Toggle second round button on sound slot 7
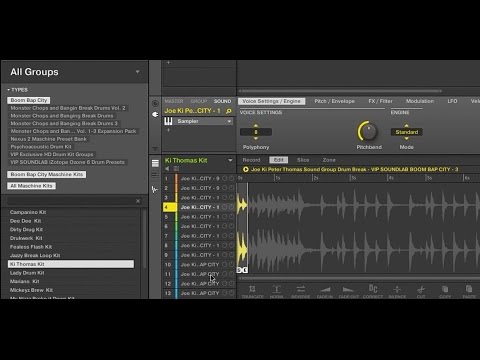 pos(231,236)
